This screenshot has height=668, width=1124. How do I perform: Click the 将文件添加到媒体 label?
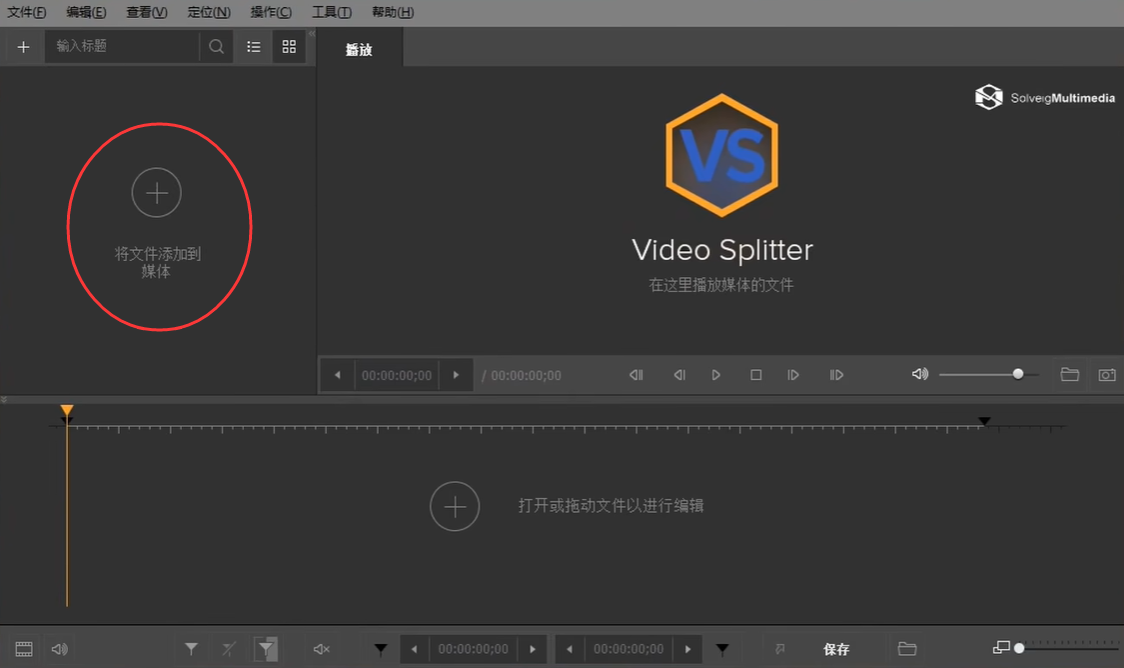[157, 262]
